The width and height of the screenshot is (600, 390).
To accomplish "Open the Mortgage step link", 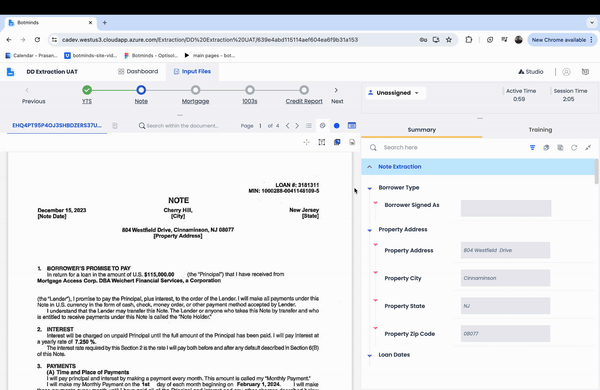I will click(196, 101).
